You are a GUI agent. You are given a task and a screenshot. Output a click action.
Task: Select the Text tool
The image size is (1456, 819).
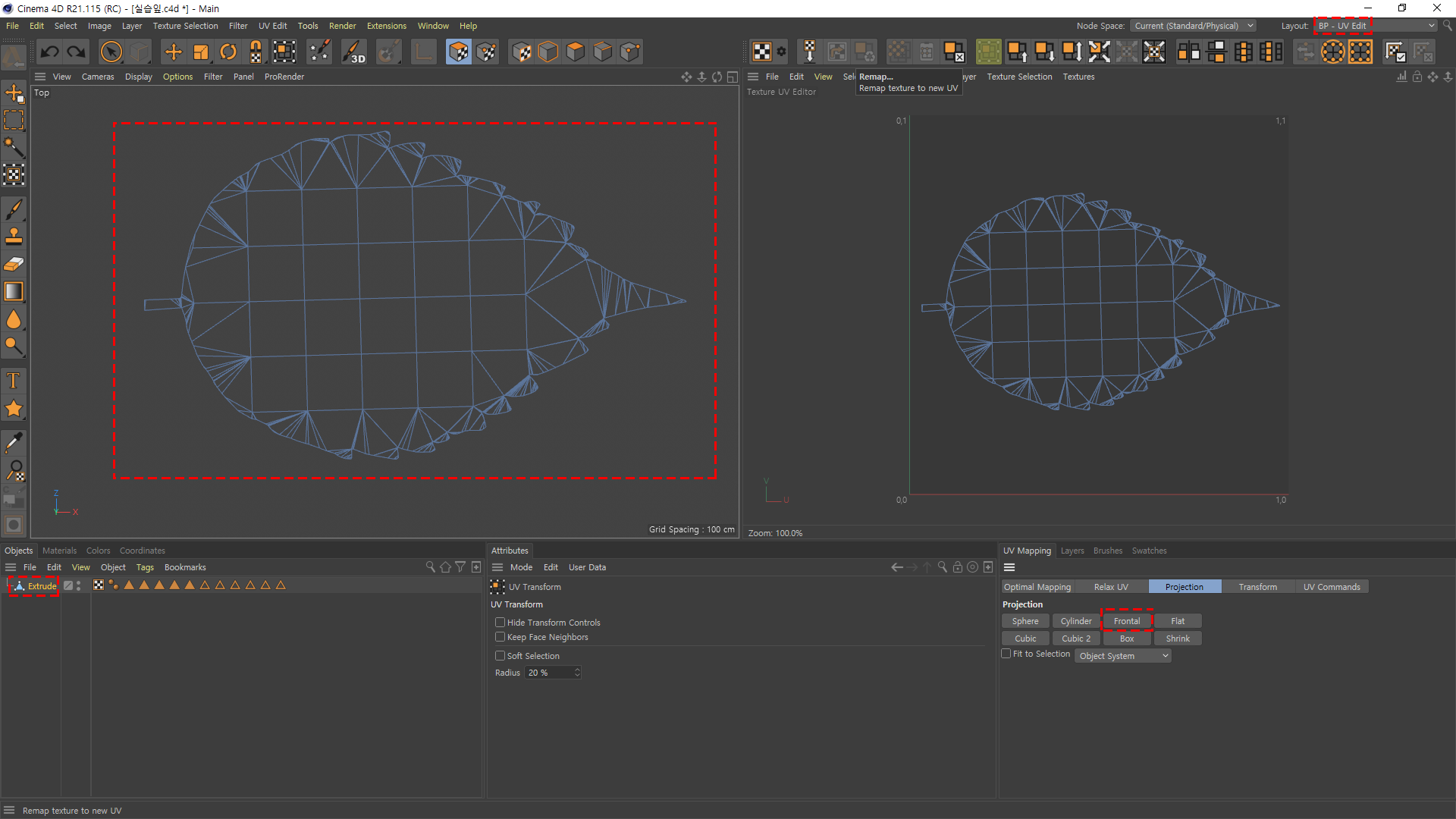click(14, 381)
